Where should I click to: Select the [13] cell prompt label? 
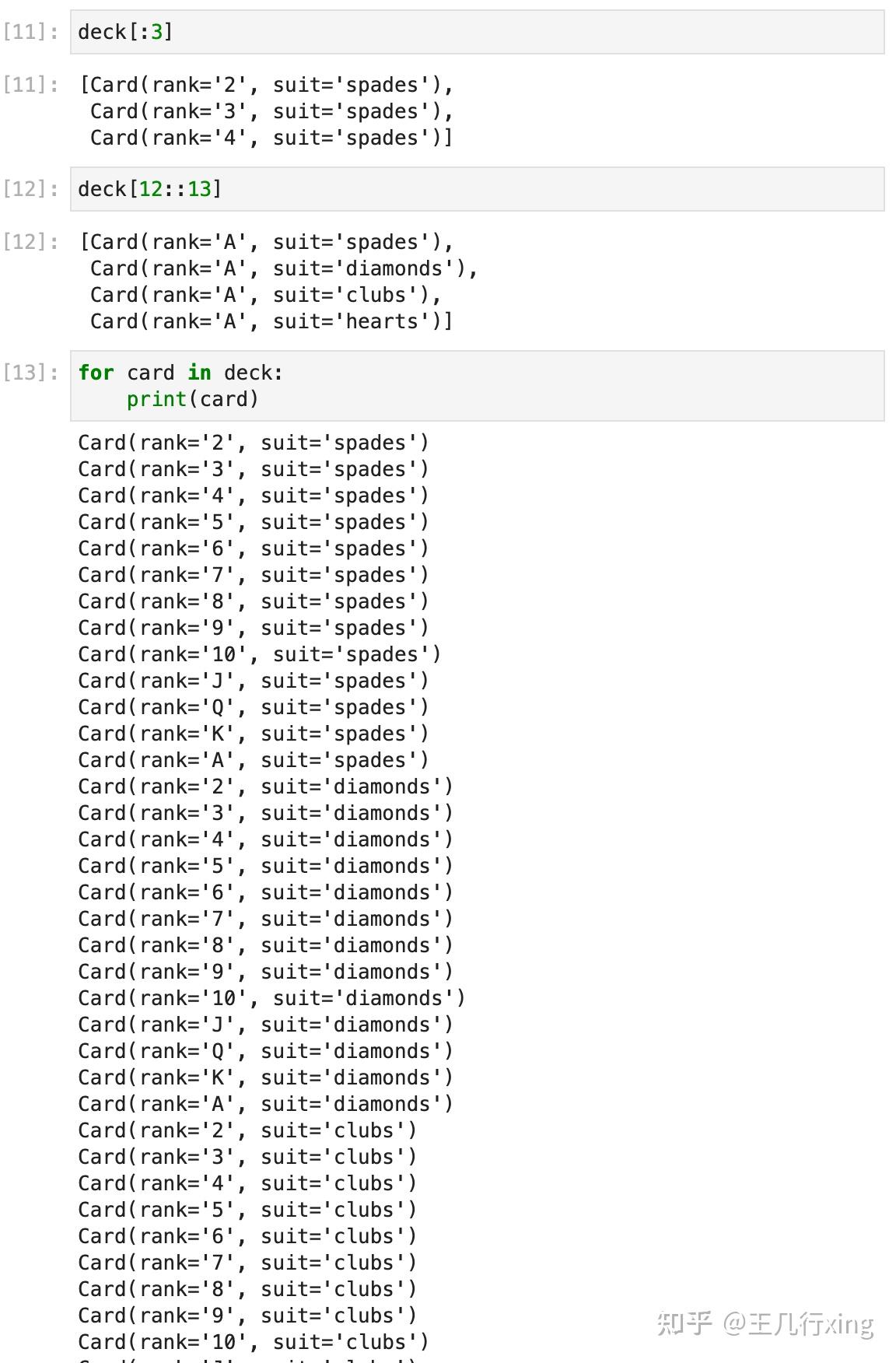coord(30,373)
